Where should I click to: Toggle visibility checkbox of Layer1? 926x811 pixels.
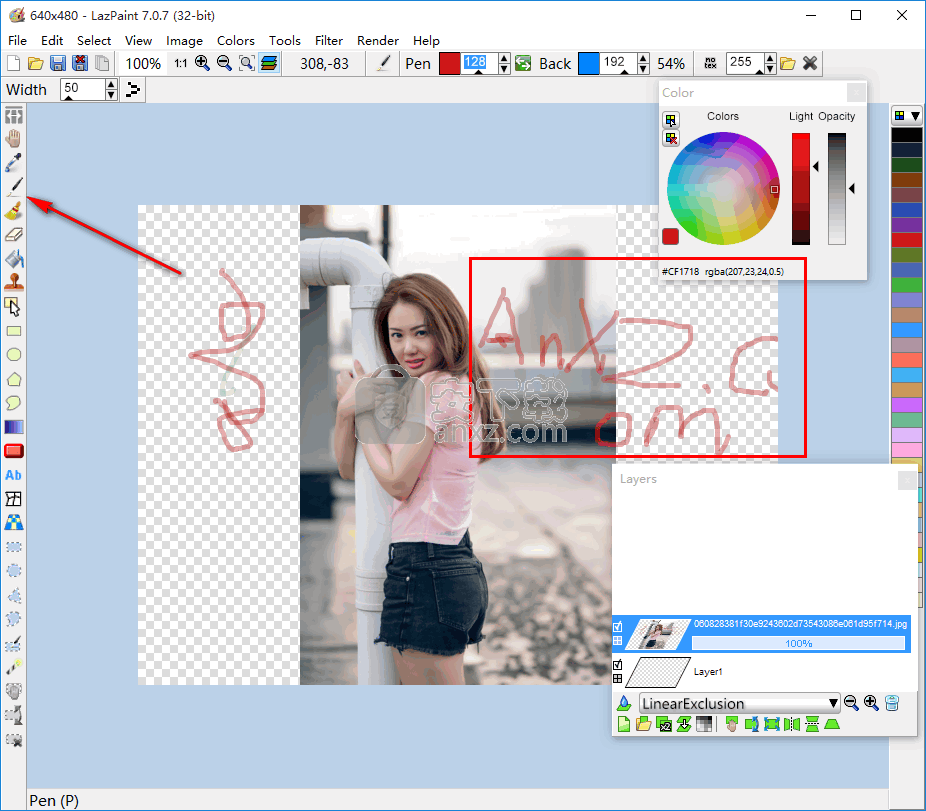(618, 665)
